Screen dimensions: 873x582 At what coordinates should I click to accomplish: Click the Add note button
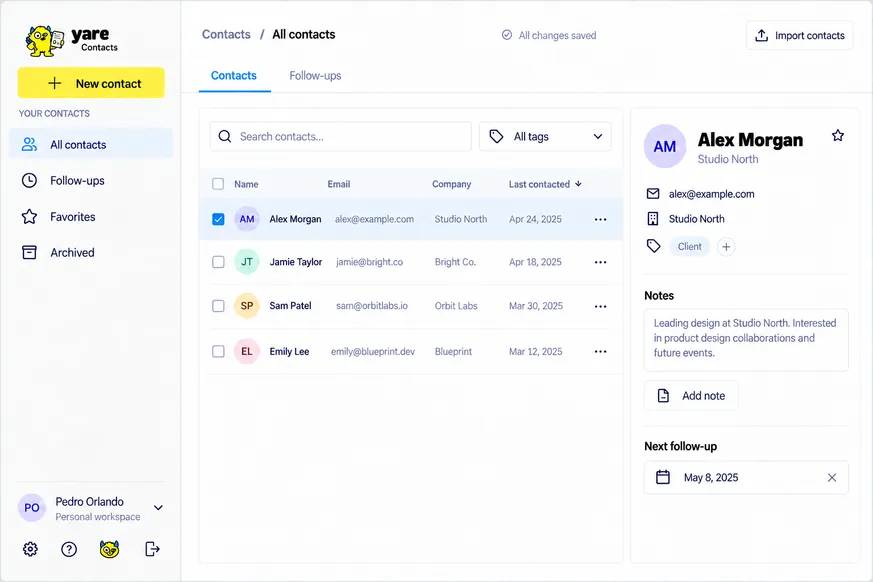tap(691, 395)
